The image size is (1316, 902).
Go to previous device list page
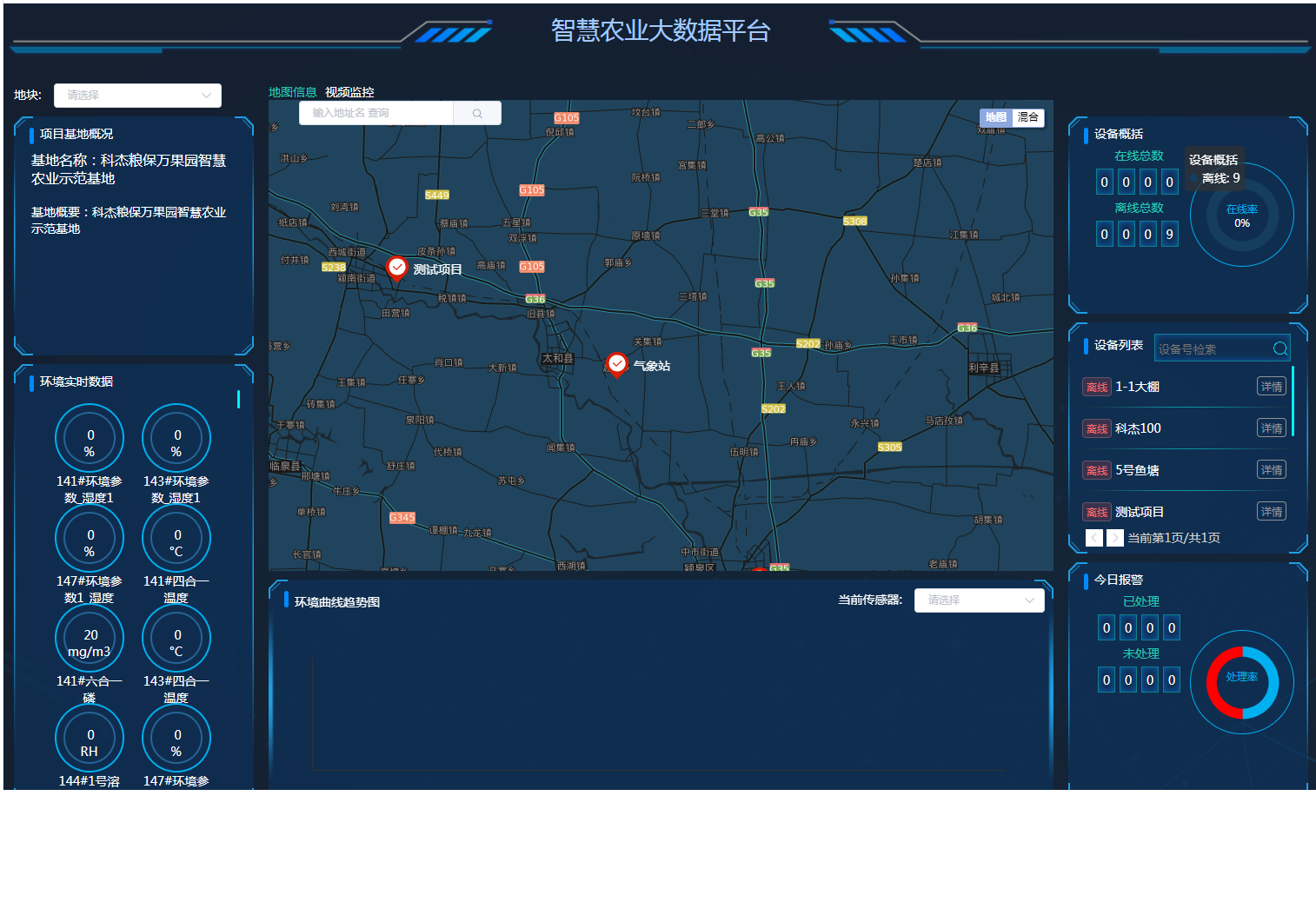[x=1093, y=538]
